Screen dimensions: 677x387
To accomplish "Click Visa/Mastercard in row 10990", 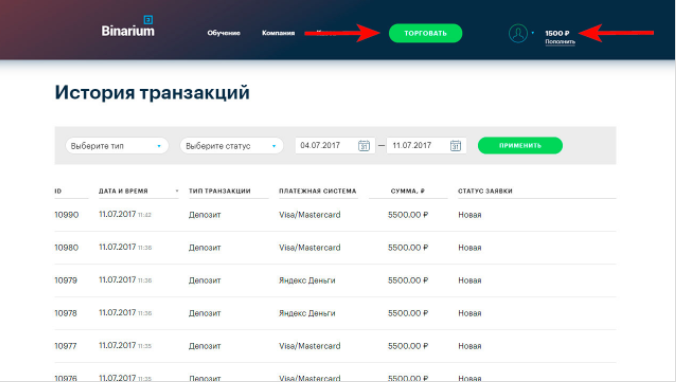I will coord(310,215).
